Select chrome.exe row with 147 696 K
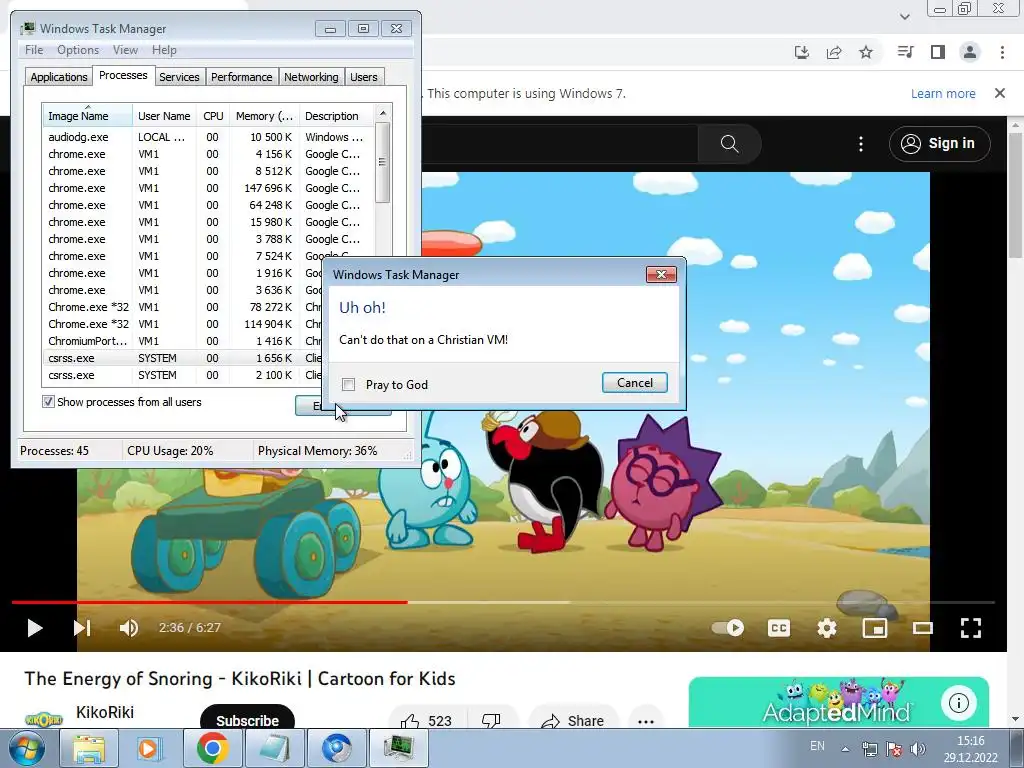Image resolution: width=1024 pixels, height=768 pixels. pos(206,188)
